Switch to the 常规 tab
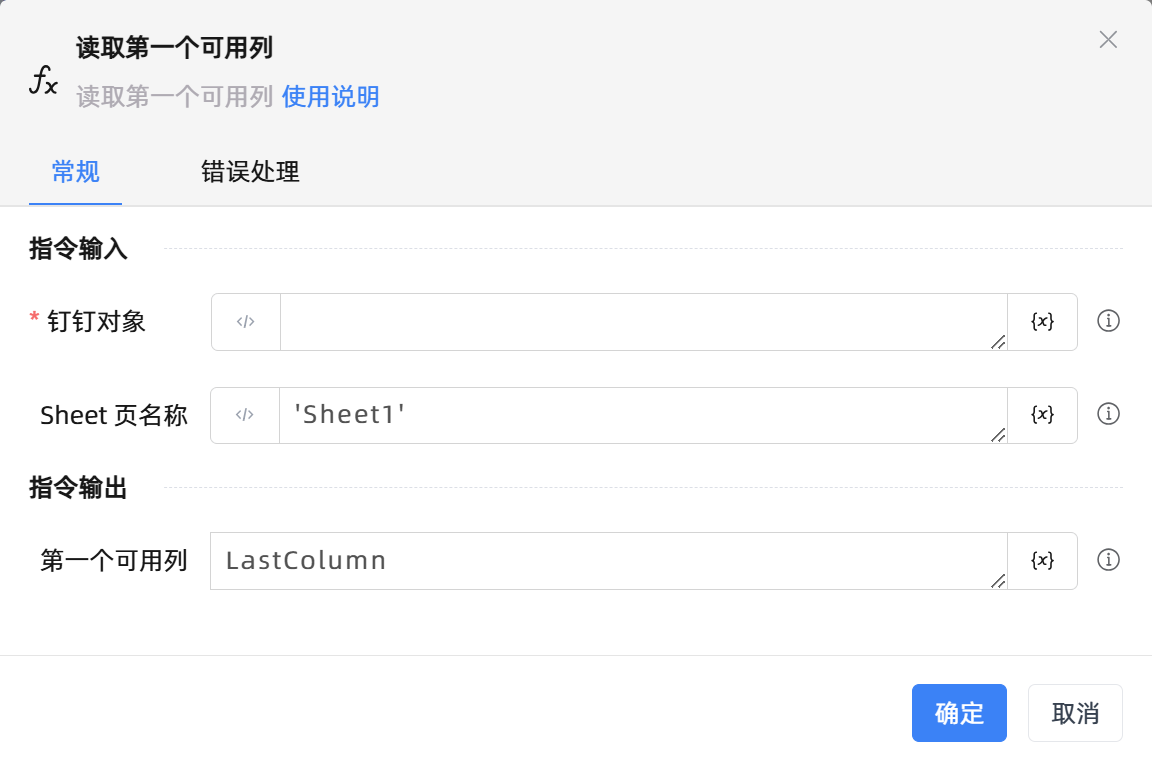The width and height of the screenshot is (1152, 770). point(75,172)
